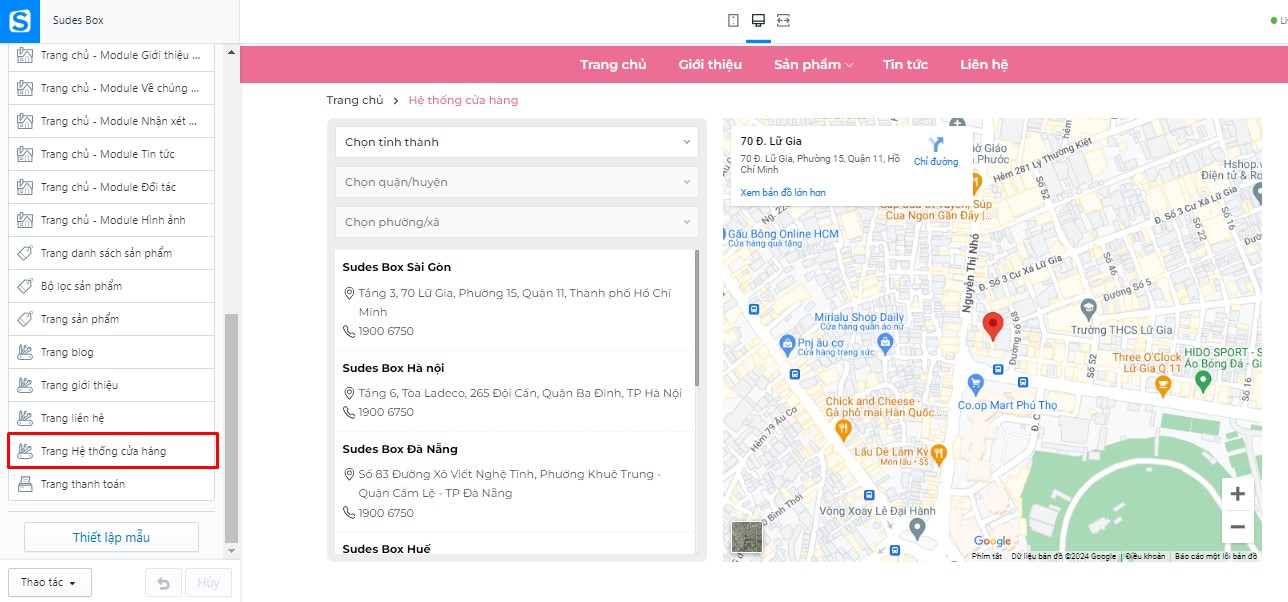Click icon beside Trang Hệ thống cửa hàng
Screen dimensions: 1288x602
point(25,451)
